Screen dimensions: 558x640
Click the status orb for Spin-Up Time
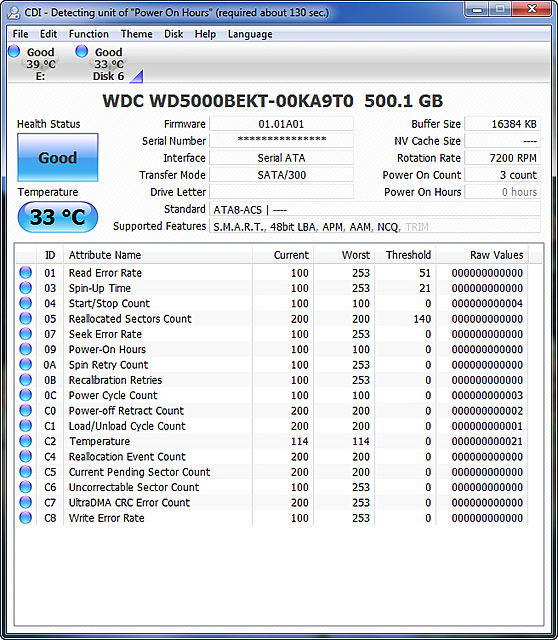tap(25, 288)
